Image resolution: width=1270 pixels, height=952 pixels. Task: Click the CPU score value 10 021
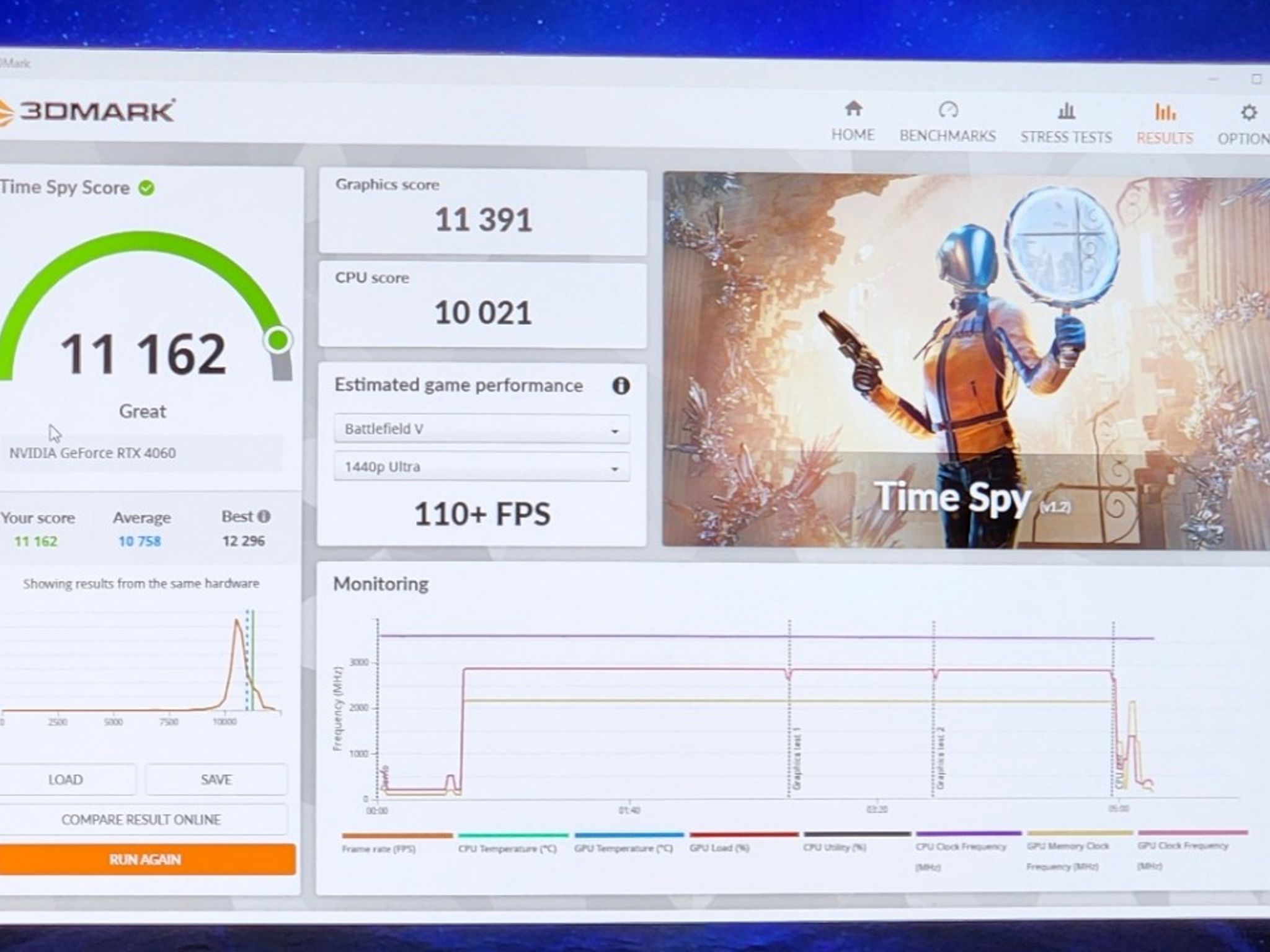tap(483, 313)
